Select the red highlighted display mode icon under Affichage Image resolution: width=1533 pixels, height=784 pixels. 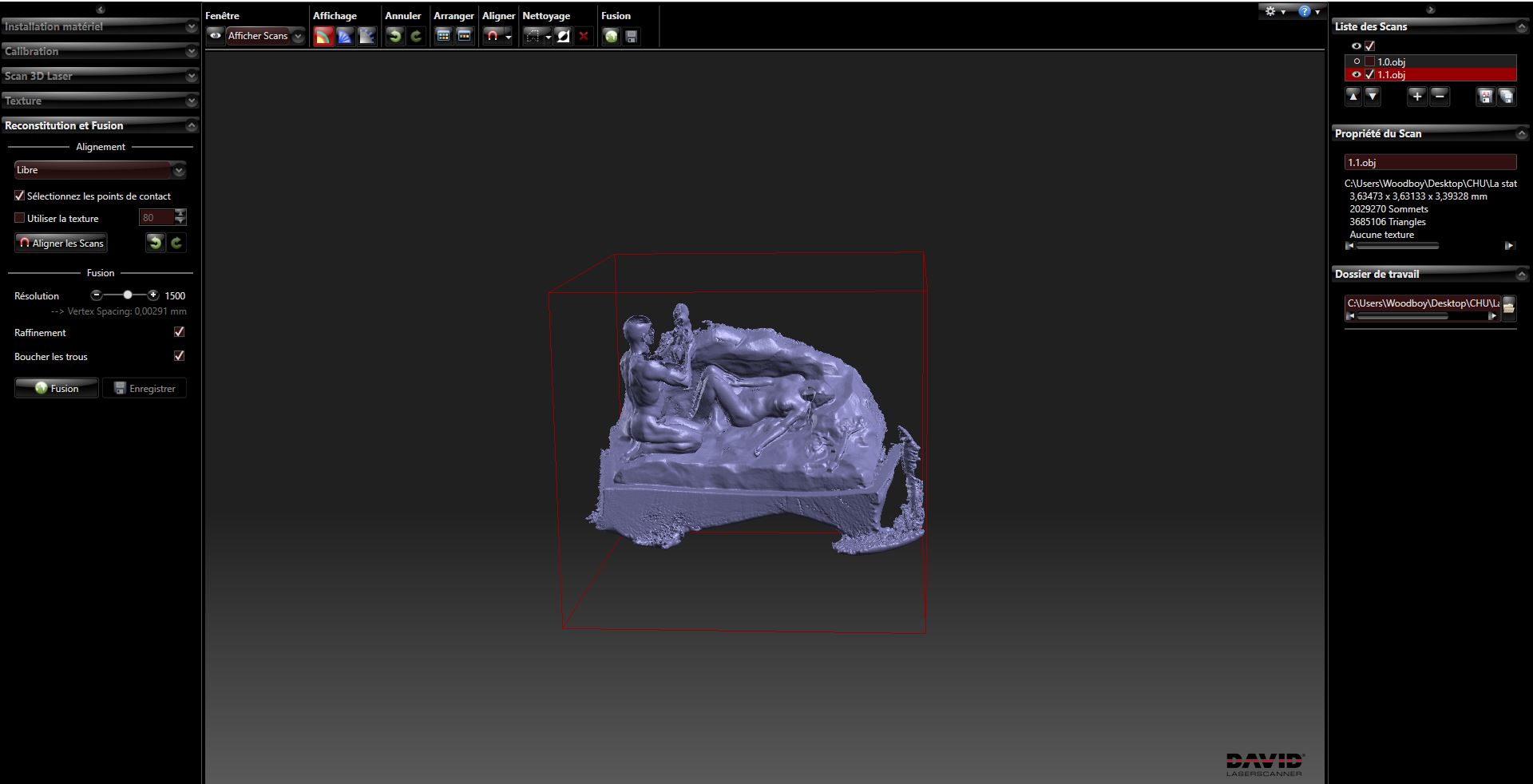click(323, 36)
